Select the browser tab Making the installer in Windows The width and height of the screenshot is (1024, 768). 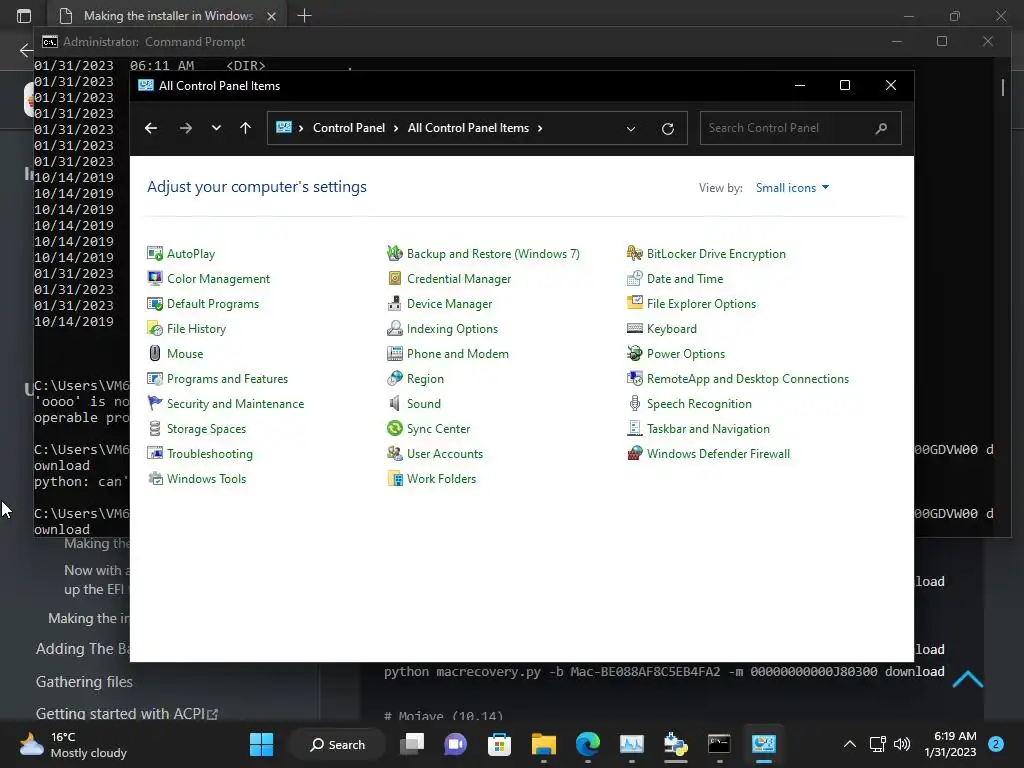pos(167,16)
